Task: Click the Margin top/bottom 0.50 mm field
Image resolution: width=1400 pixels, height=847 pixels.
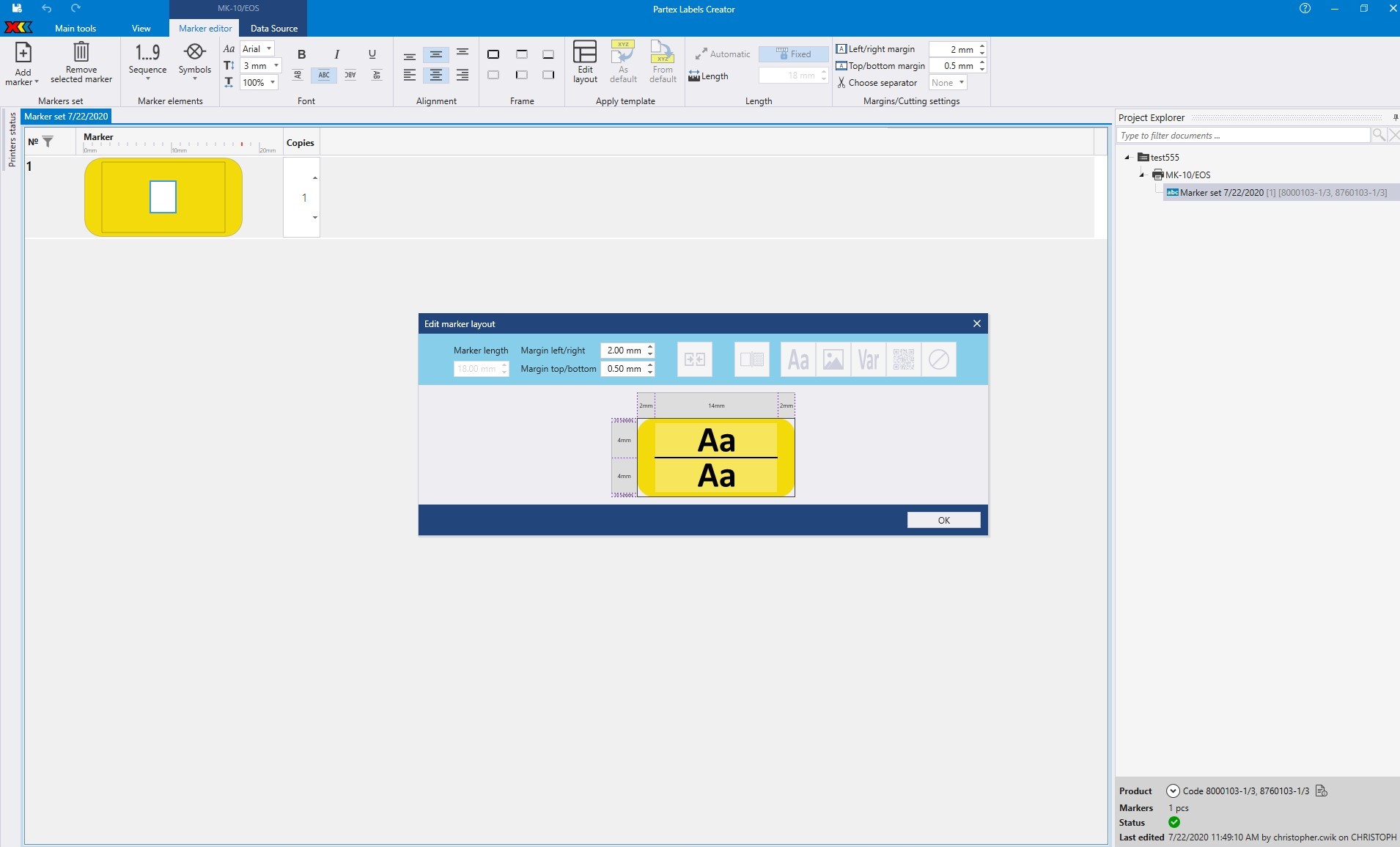Action: coord(624,369)
